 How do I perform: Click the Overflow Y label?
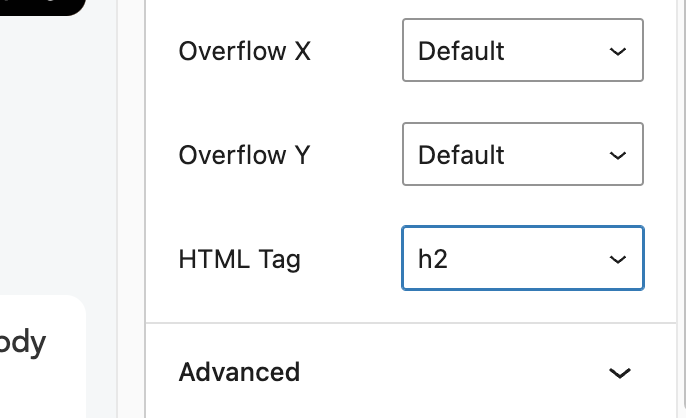click(x=244, y=155)
